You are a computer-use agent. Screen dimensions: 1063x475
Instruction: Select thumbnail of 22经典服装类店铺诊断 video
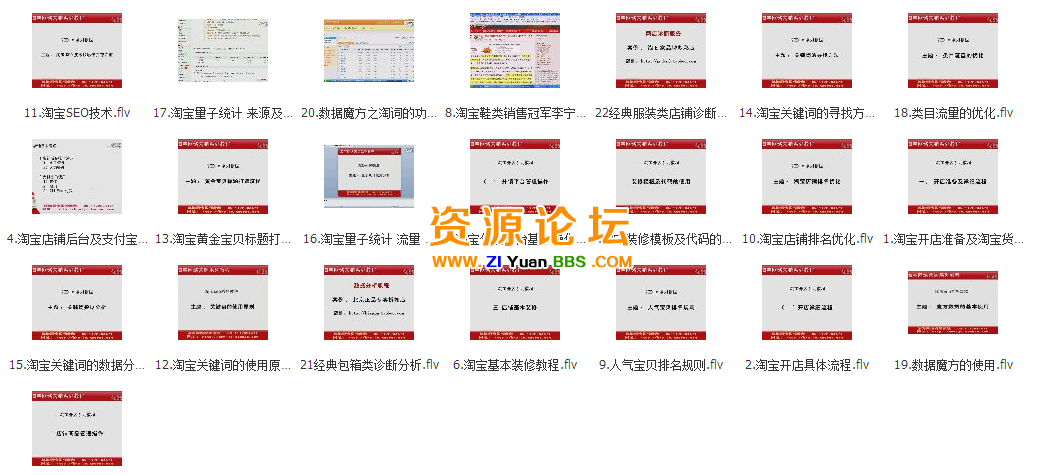click(661, 50)
